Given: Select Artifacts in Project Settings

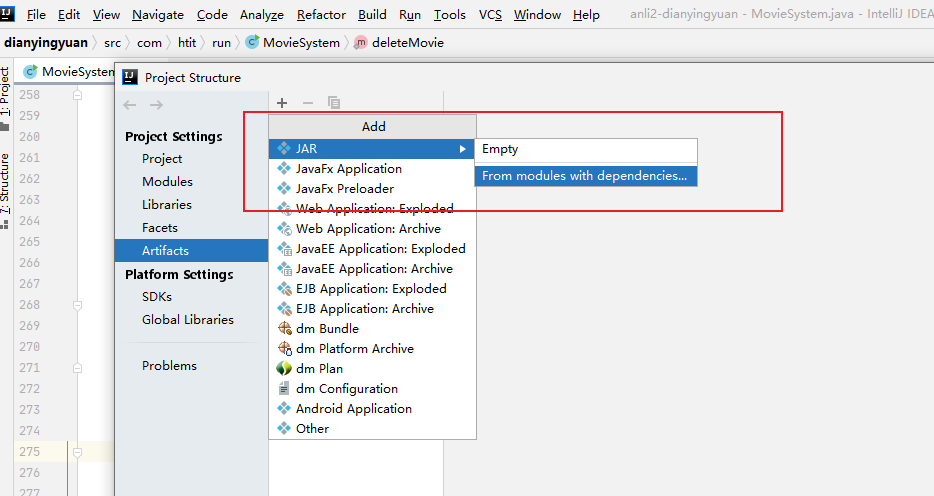Looking at the screenshot, I should point(191,251).
